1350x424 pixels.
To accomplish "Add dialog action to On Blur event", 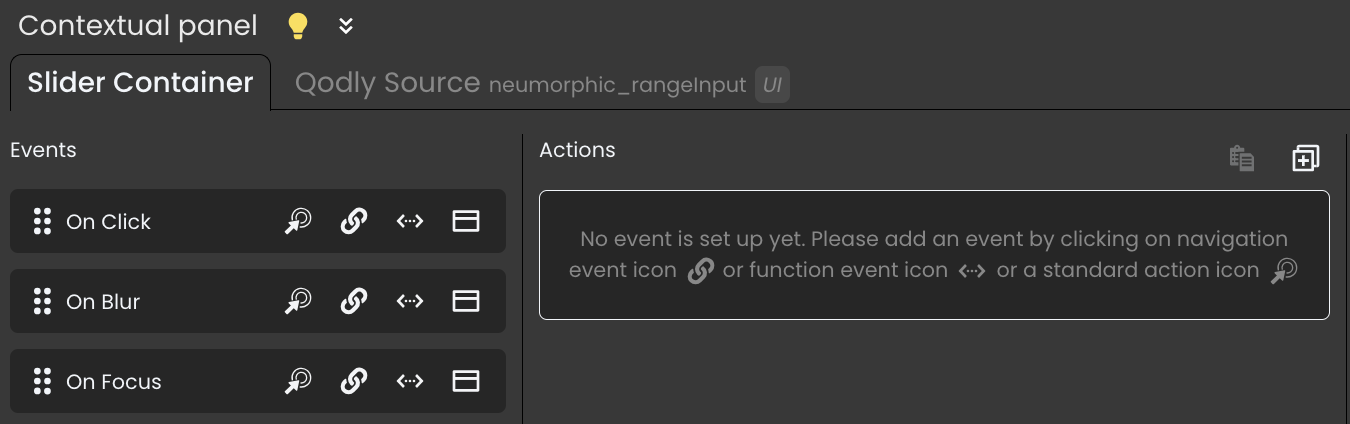I will coord(466,301).
